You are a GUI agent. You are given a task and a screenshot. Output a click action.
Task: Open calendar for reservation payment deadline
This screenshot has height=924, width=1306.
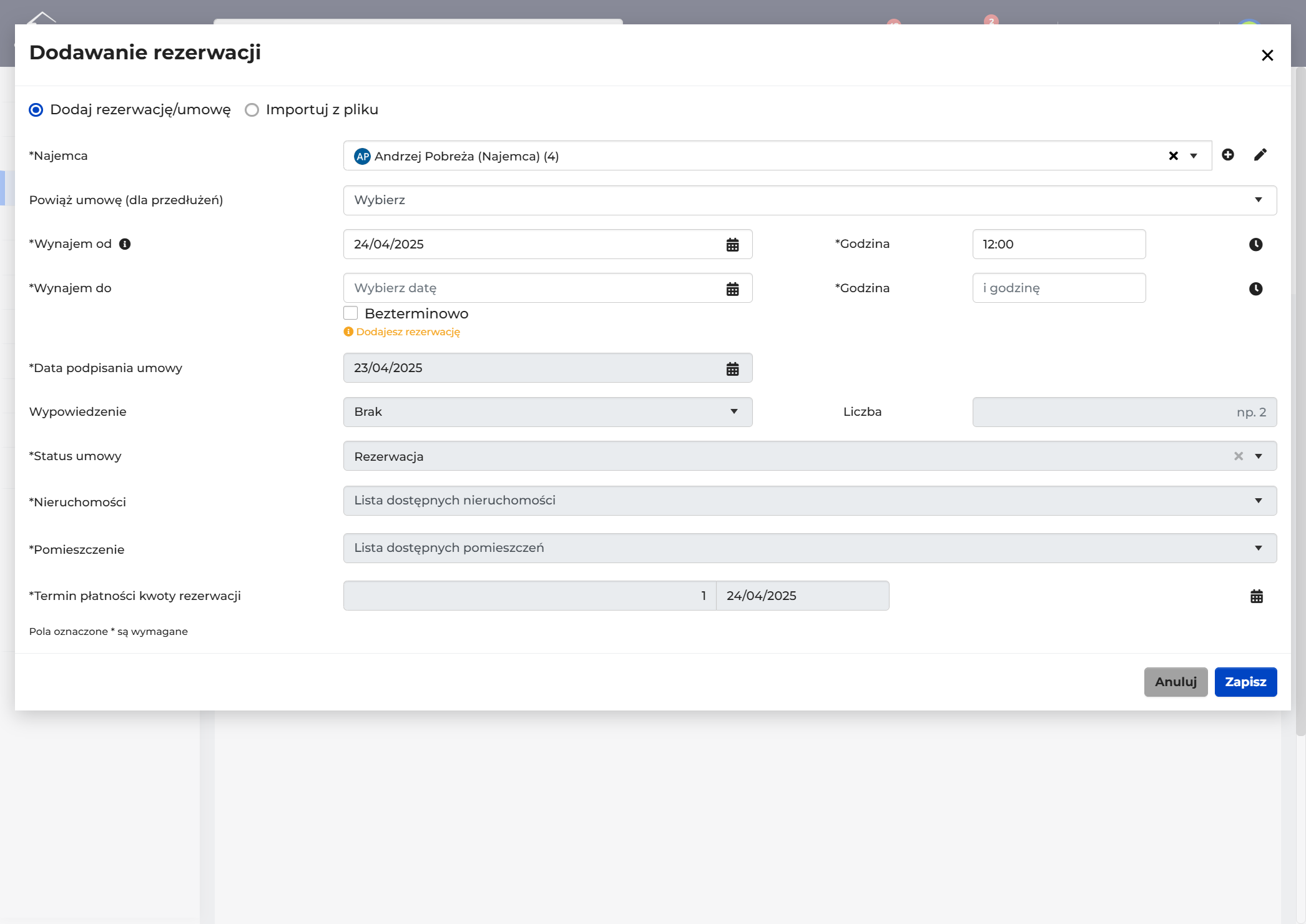[1257, 596]
